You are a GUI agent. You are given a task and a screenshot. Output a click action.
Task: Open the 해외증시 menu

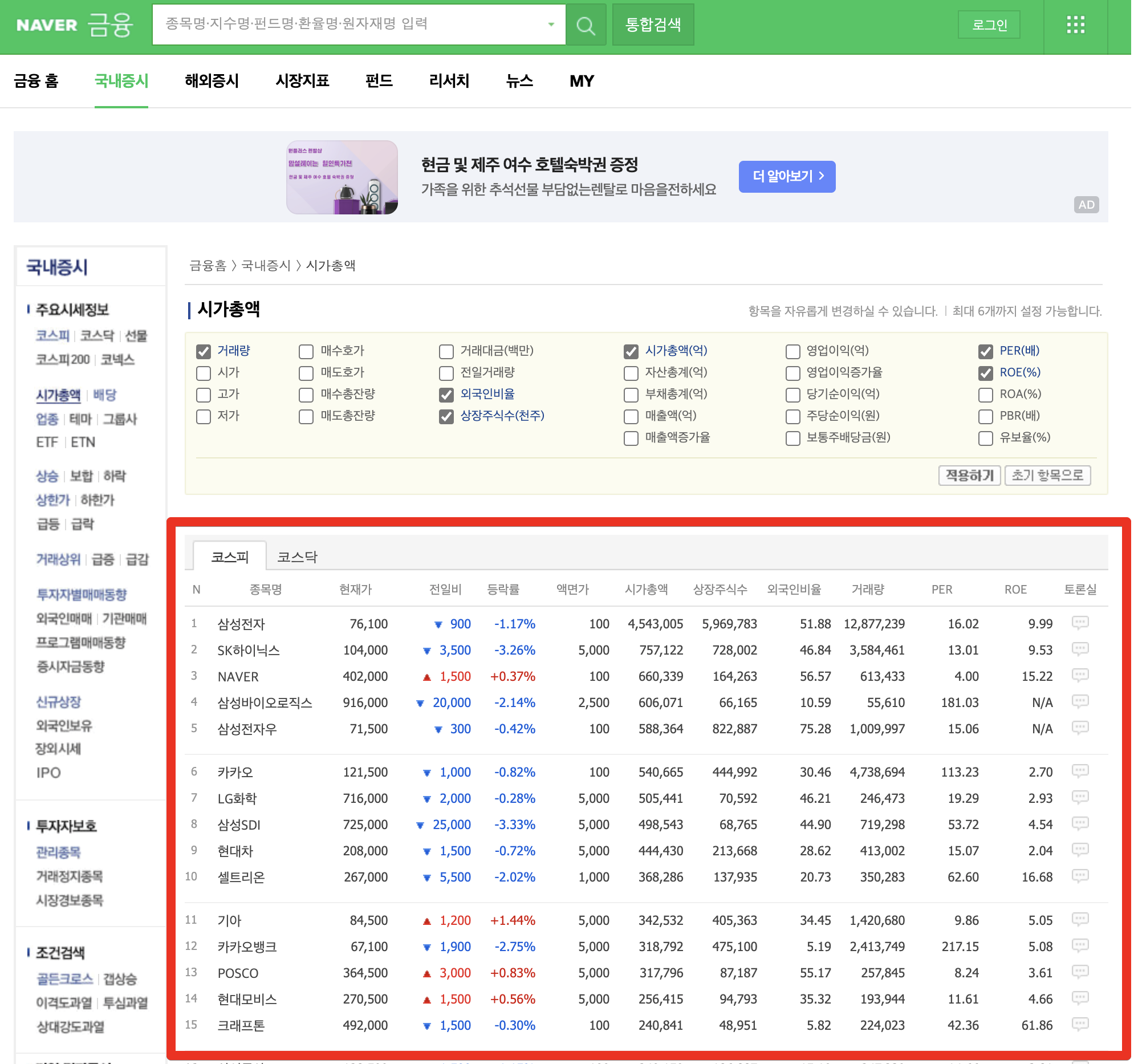click(212, 81)
